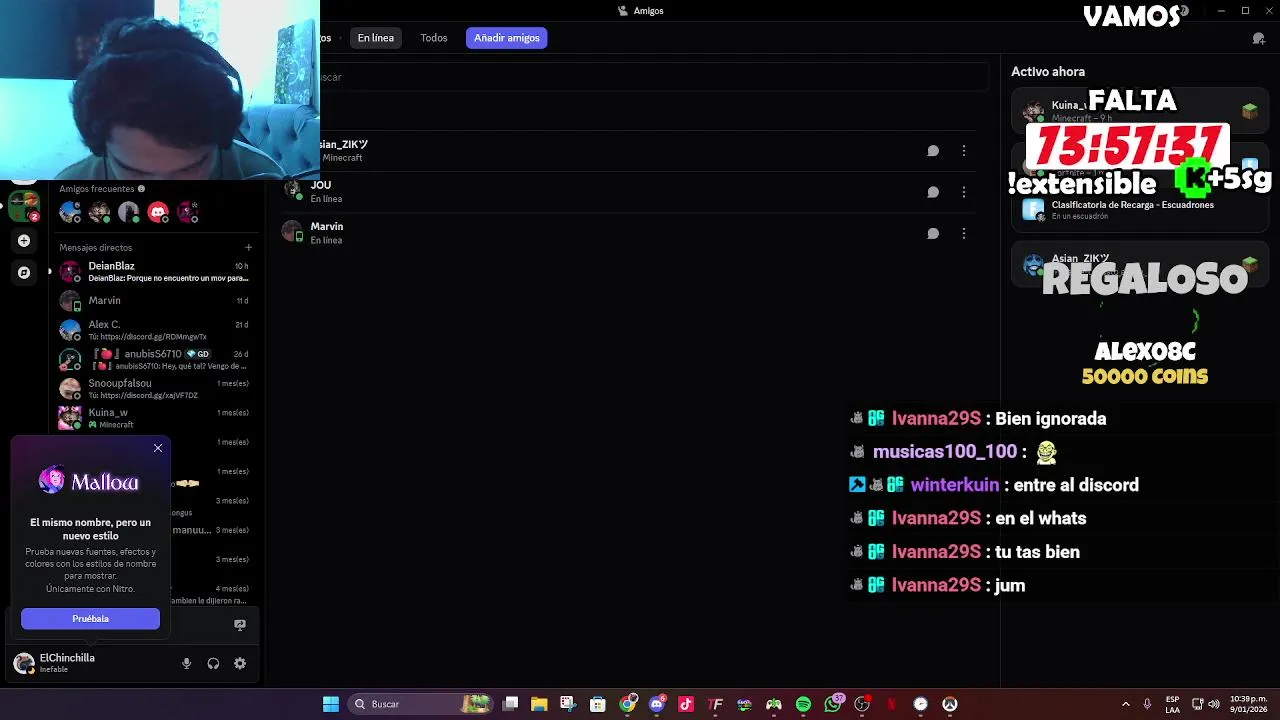Screen dimensions: 1280x720
Task: Open Task View on the taskbar
Action: coord(510,704)
